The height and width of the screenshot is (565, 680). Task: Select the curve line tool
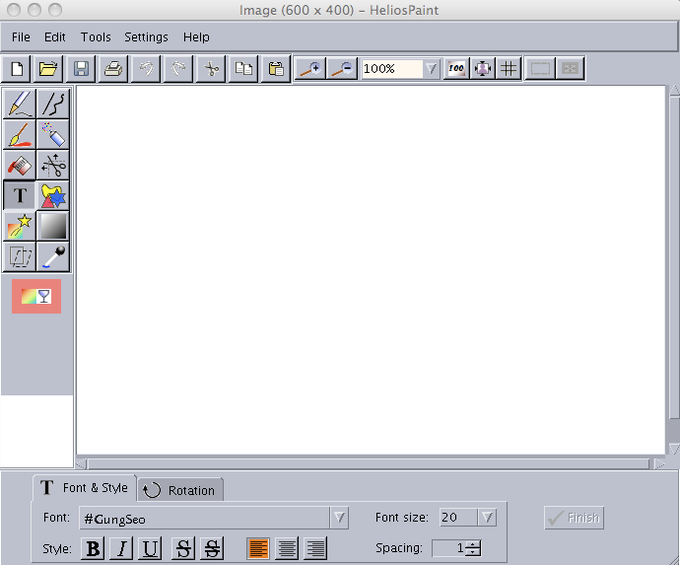tap(53, 104)
